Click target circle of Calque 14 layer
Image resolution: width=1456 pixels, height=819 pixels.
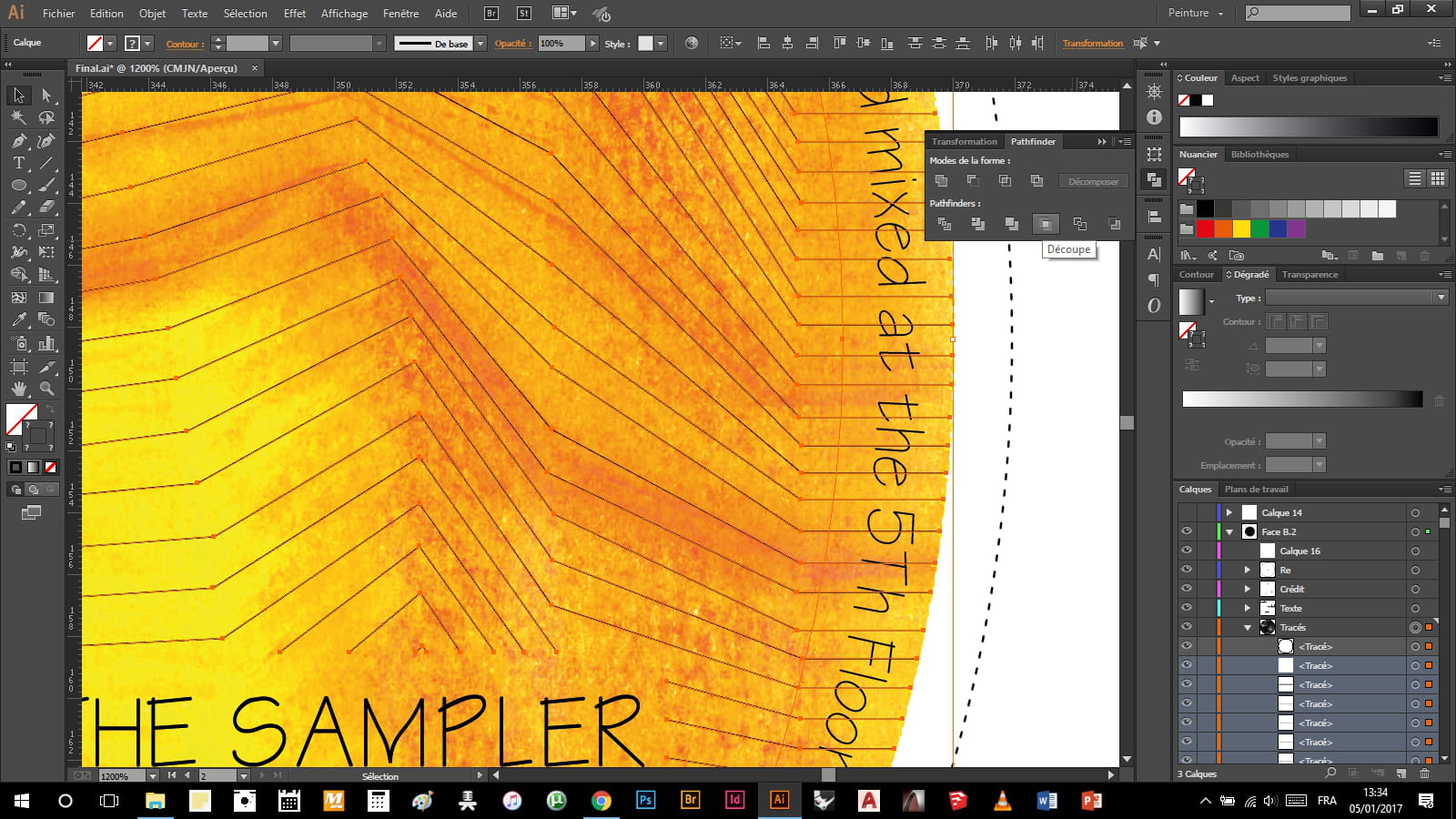1415,513
